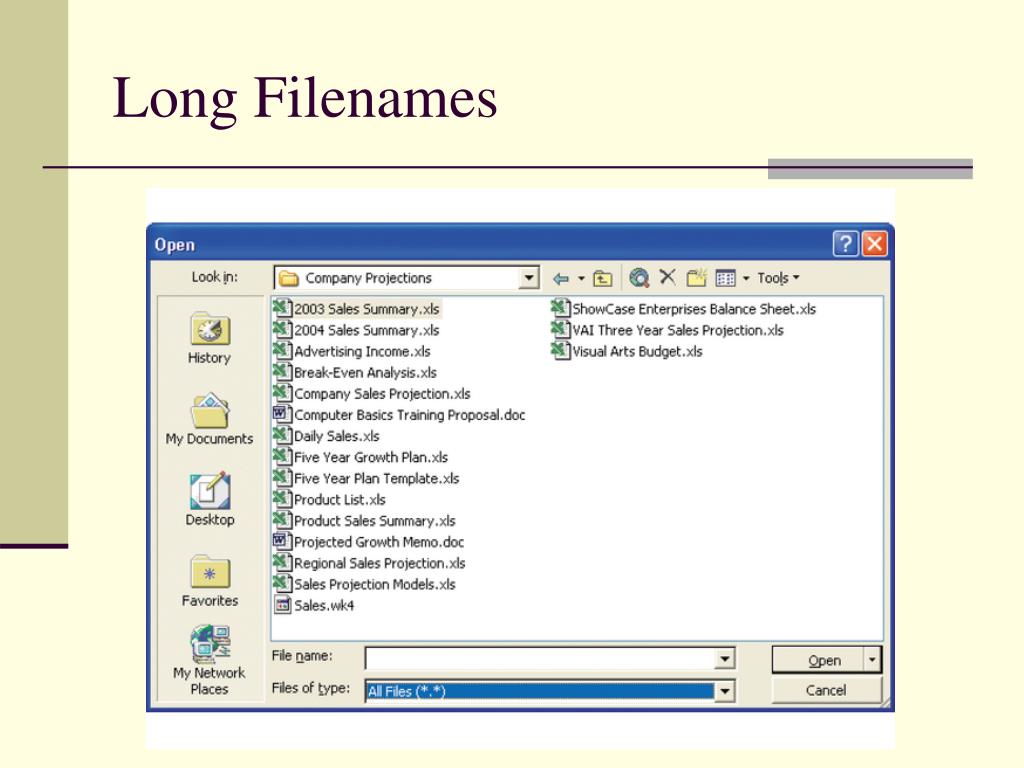The height and width of the screenshot is (768, 1024).
Task: Expand the Files of type dropdown arrow
Action: pos(725,691)
